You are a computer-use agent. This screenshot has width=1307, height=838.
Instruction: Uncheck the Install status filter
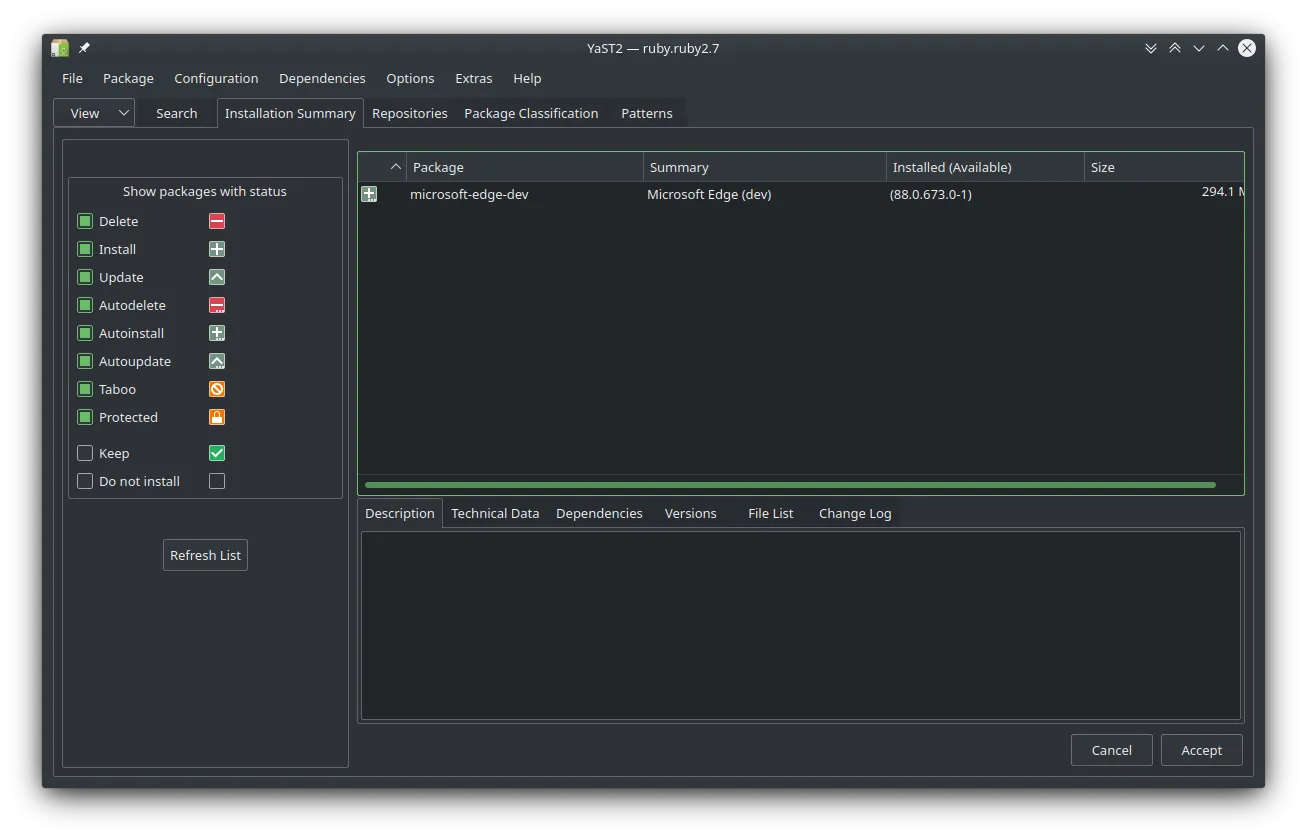pyautogui.click(x=84, y=249)
